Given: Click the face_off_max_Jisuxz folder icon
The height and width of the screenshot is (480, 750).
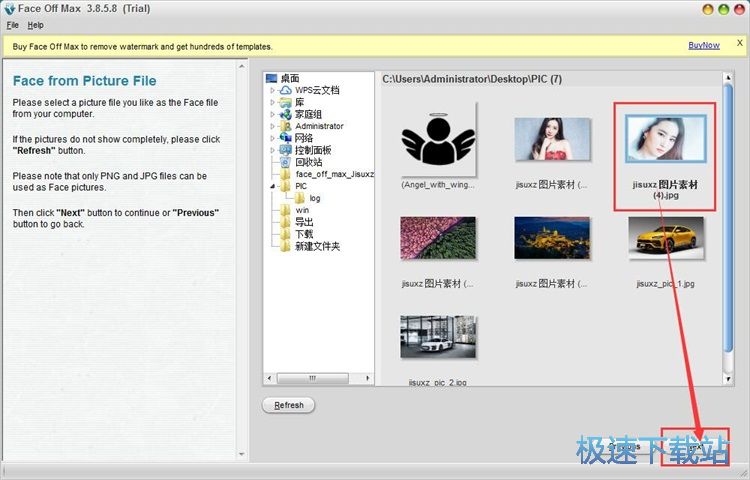Looking at the screenshot, I should click(286, 174).
